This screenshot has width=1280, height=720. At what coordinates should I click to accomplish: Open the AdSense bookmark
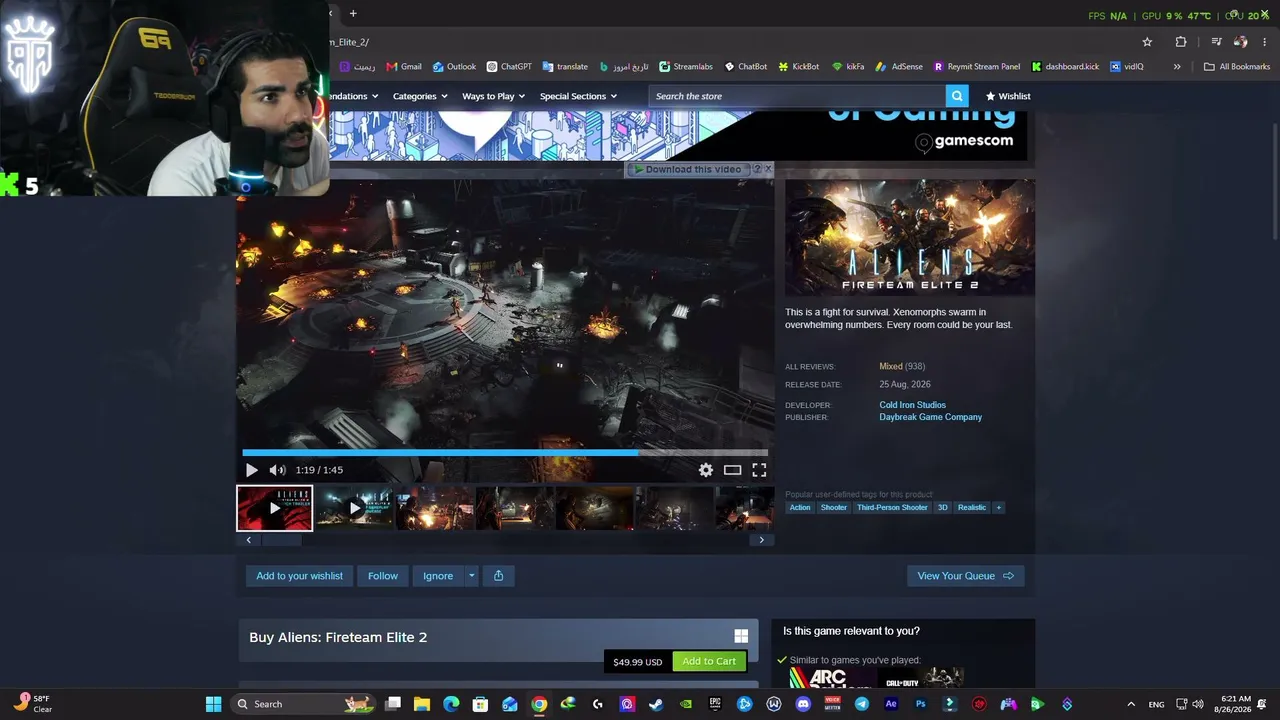click(899, 67)
